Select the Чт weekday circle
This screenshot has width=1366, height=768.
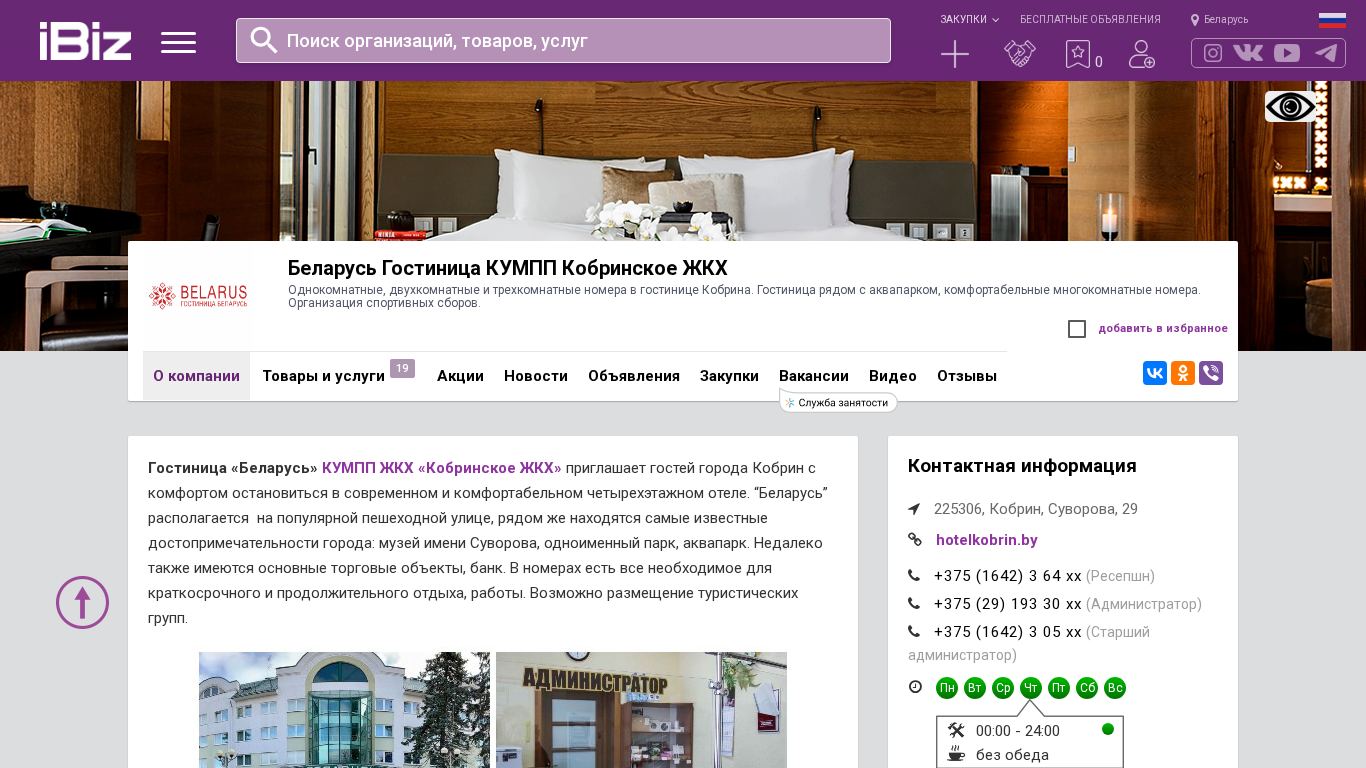click(1031, 688)
